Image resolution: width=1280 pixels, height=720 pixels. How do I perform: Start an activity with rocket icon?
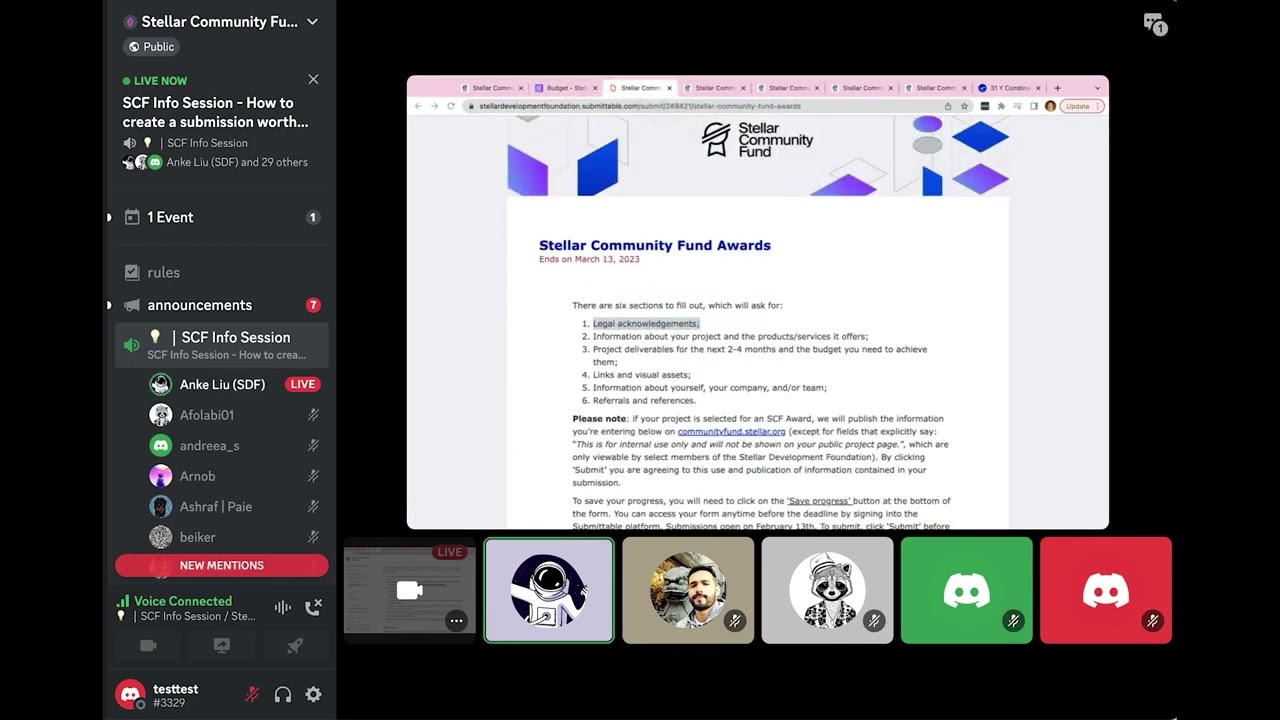(295, 646)
